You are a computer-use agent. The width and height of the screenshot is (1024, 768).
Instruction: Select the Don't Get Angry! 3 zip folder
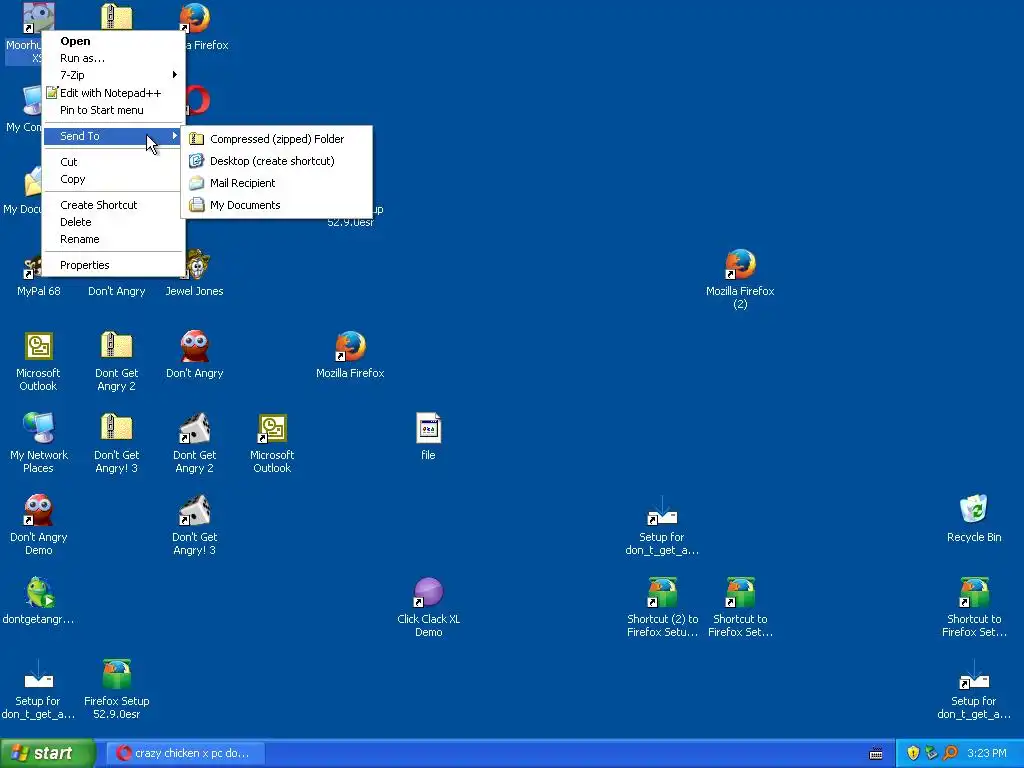(116, 429)
